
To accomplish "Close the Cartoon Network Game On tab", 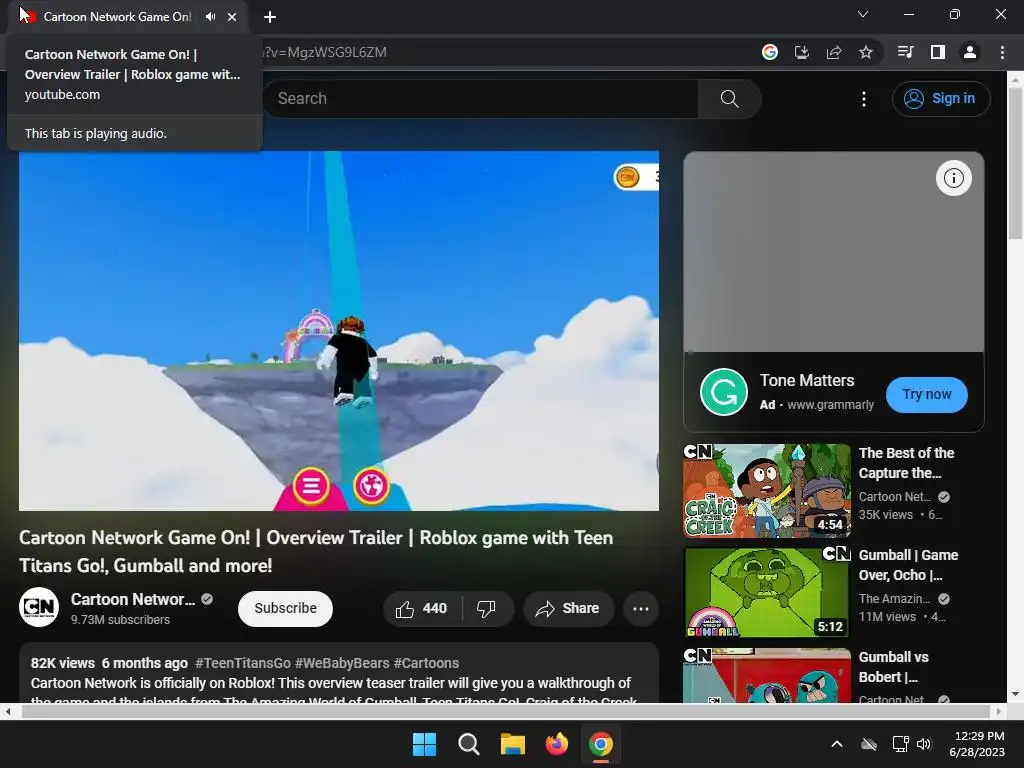I will tap(232, 17).
